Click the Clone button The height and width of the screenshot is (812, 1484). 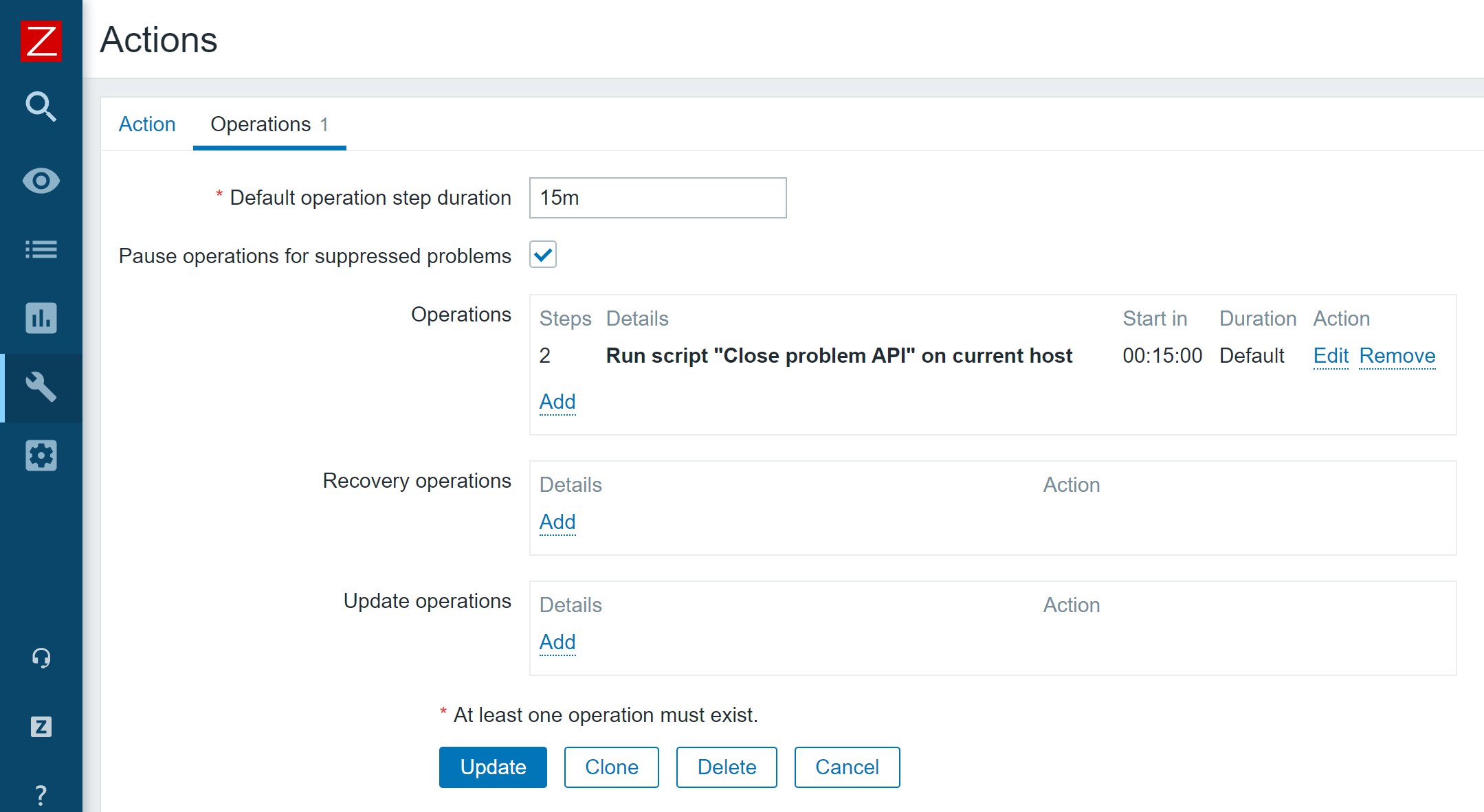[x=611, y=767]
